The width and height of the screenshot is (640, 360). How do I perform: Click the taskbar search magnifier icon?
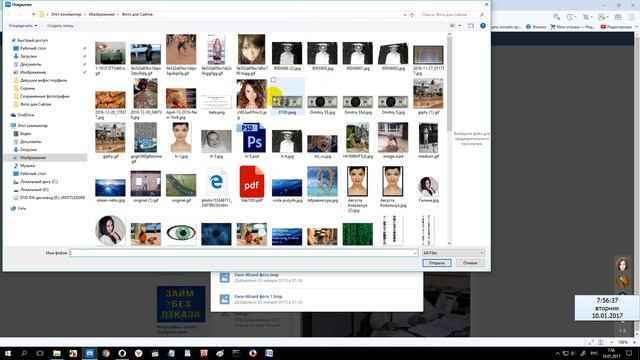coord(24,353)
